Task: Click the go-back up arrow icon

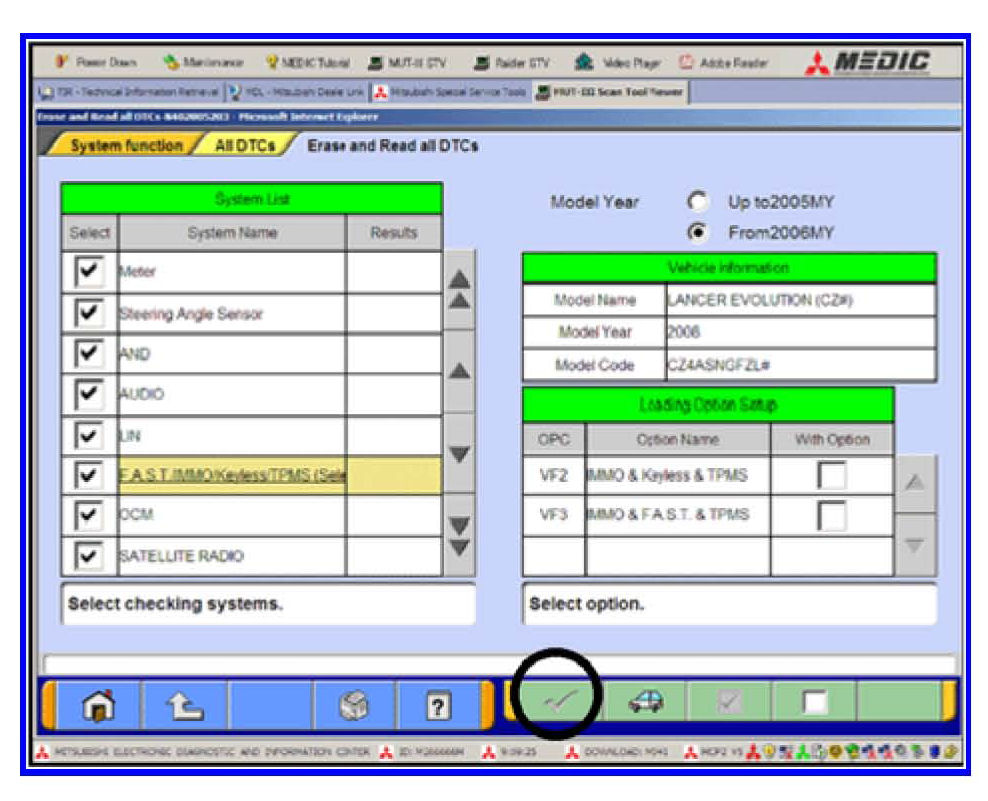Action: (x=183, y=705)
